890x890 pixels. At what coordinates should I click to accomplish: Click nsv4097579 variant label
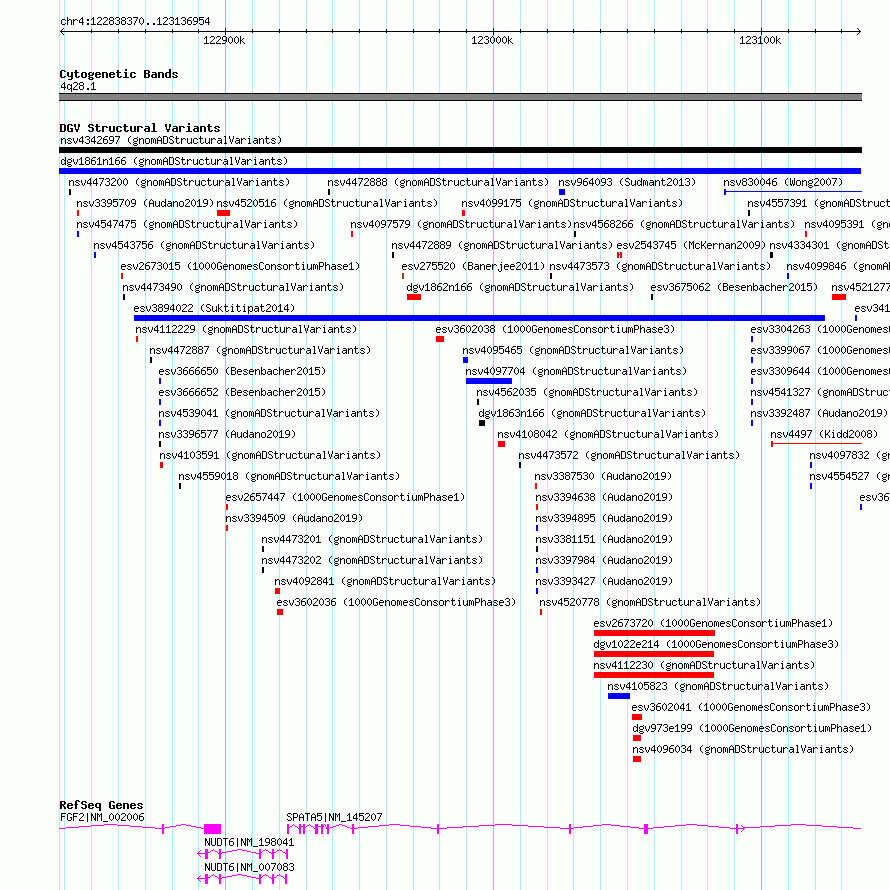click(461, 224)
